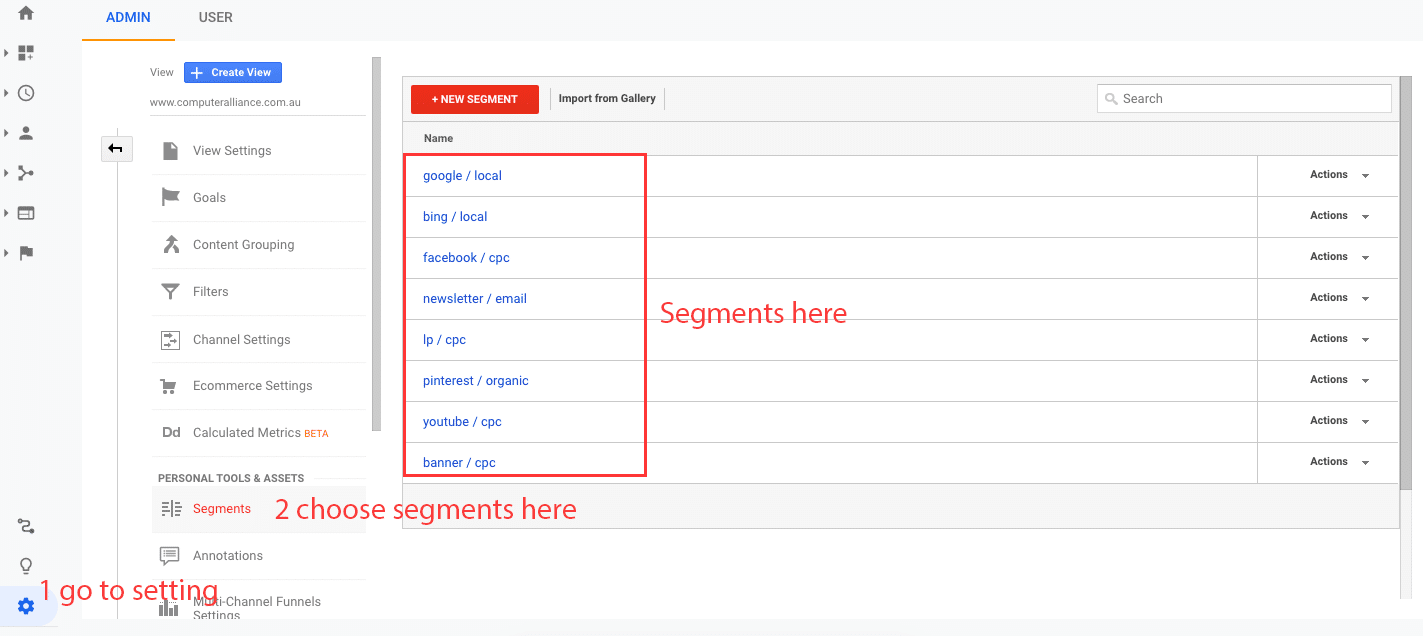This screenshot has height=636, width=1423.
Task: Open the Realtime clock icon
Action: 26,93
